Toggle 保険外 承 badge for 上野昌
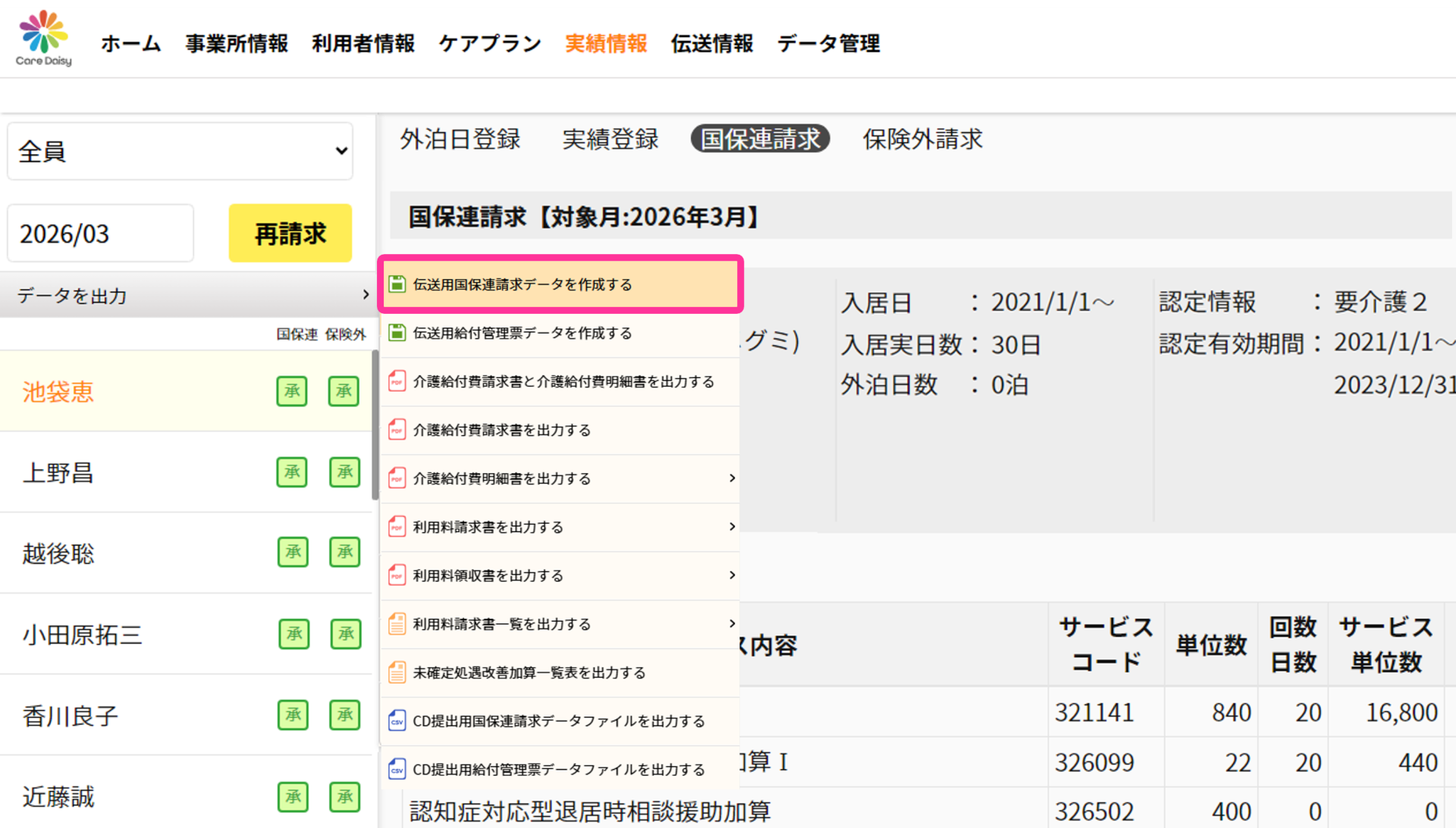 (345, 472)
